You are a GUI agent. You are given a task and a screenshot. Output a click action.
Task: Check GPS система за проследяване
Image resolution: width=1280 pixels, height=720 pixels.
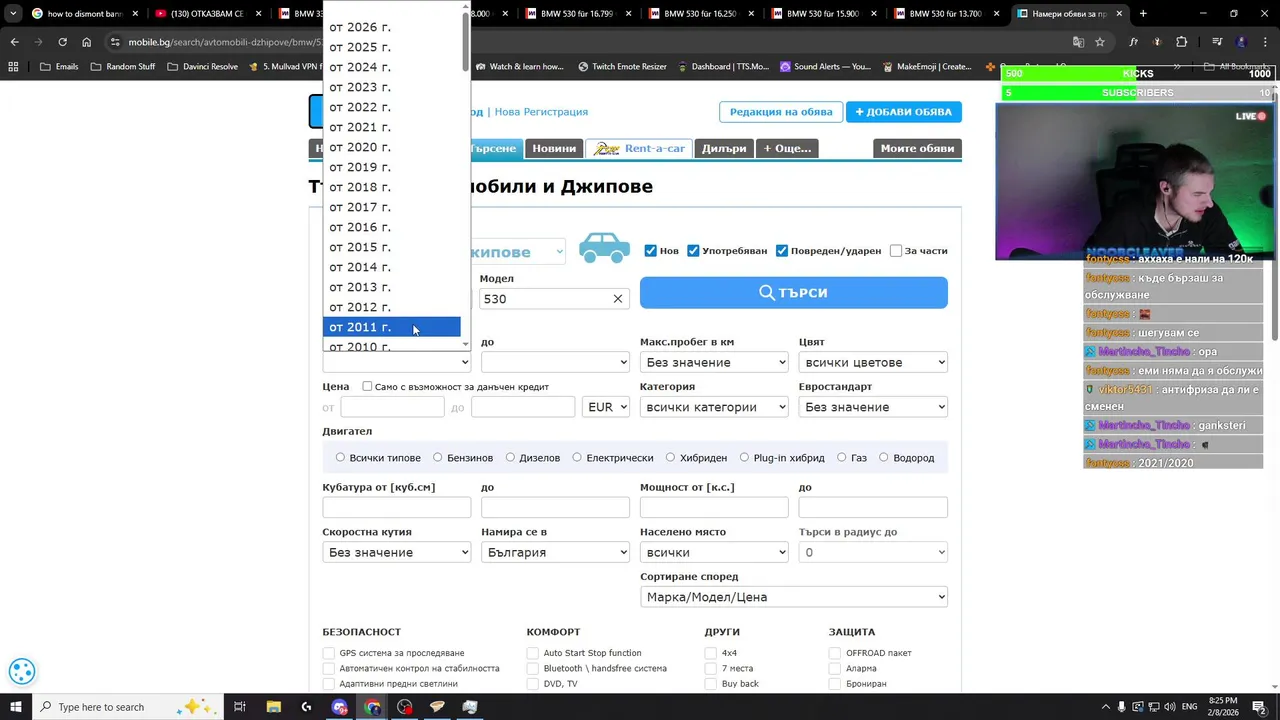pos(328,653)
